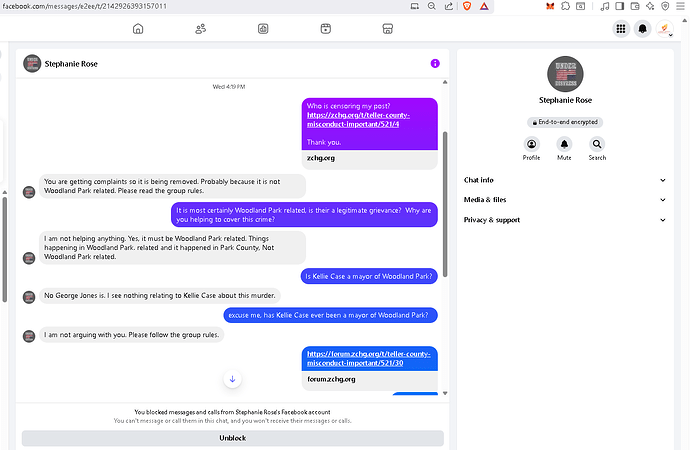Click the chat message scrollbar thumb
The height and width of the screenshot is (450, 690).
click(445, 204)
